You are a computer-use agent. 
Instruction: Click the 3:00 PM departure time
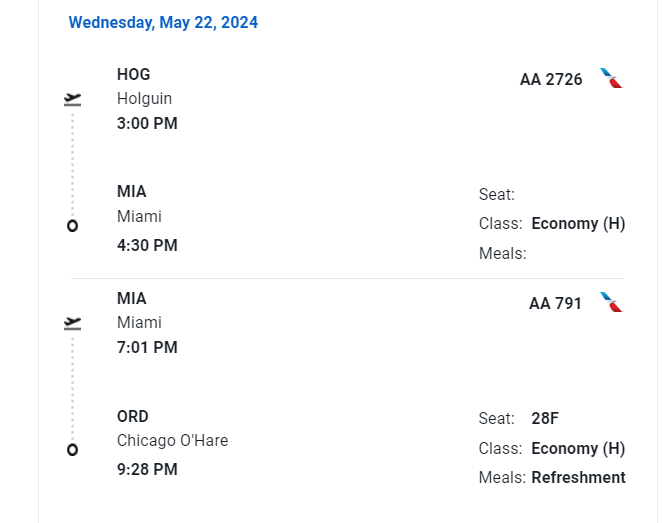point(147,123)
